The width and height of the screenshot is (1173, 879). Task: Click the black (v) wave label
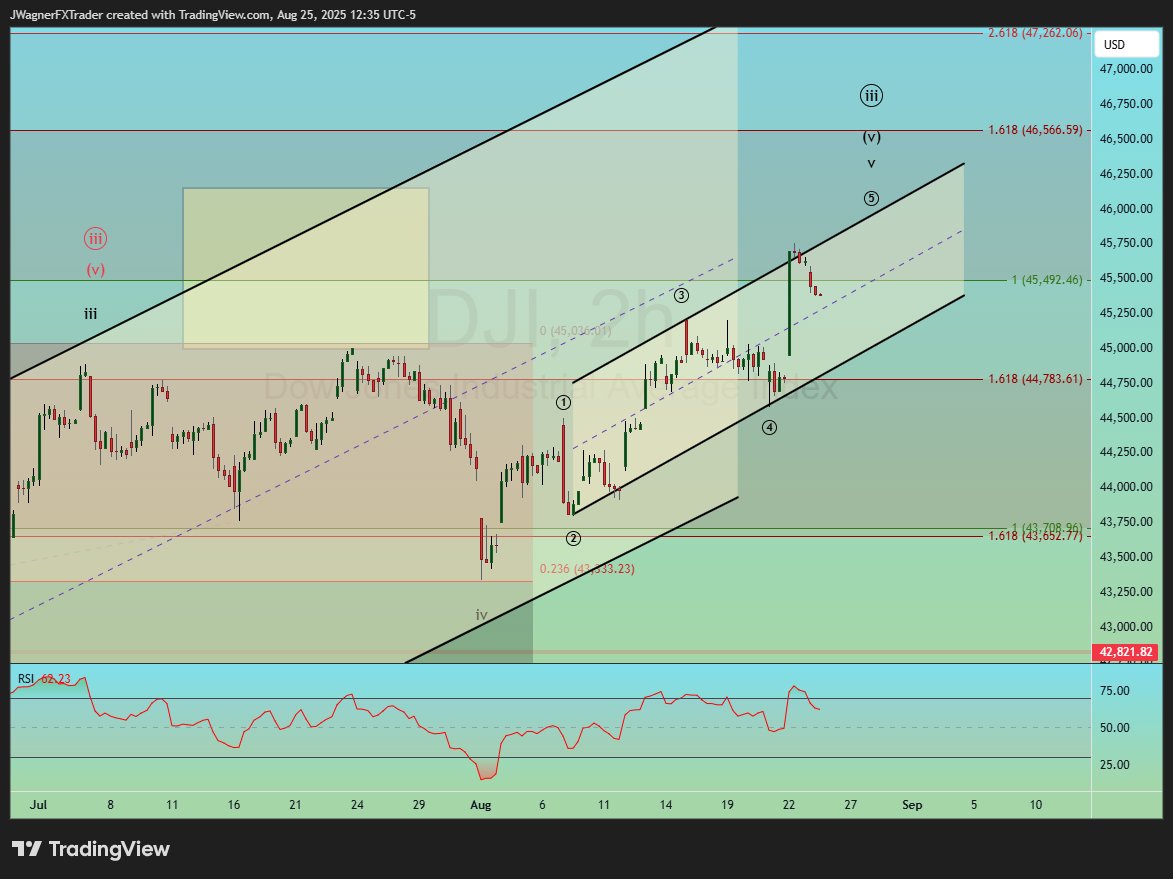pyautogui.click(x=871, y=137)
